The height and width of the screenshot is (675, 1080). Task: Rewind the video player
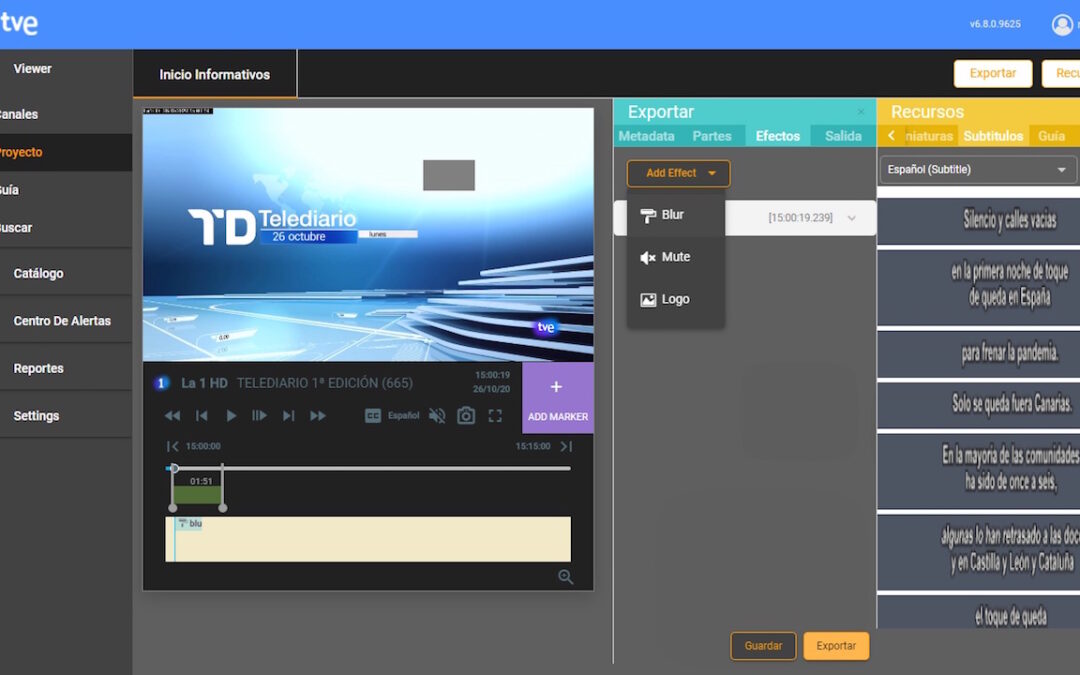(172, 415)
